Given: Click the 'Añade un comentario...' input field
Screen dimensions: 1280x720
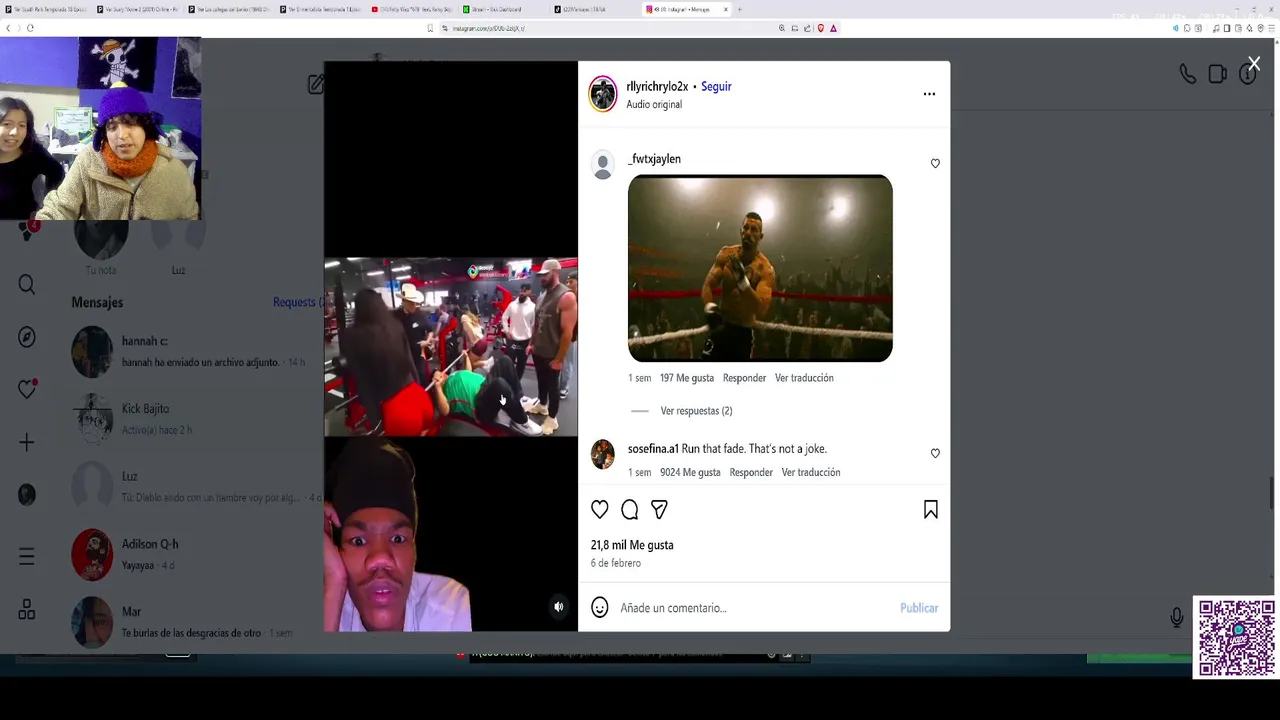Looking at the screenshot, I should pos(754,608).
